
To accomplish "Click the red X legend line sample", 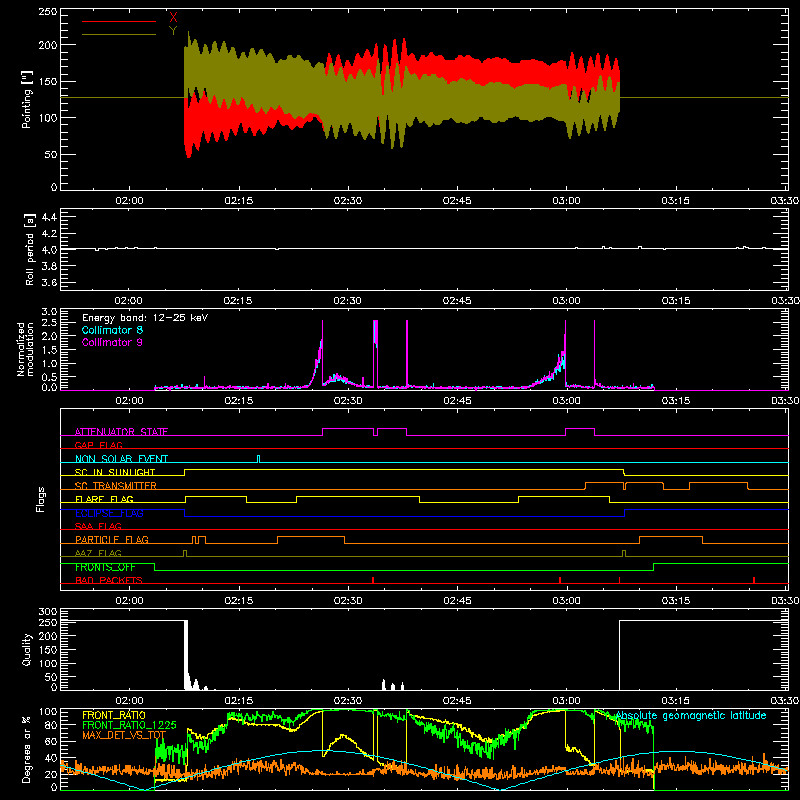I will pos(119,21).
